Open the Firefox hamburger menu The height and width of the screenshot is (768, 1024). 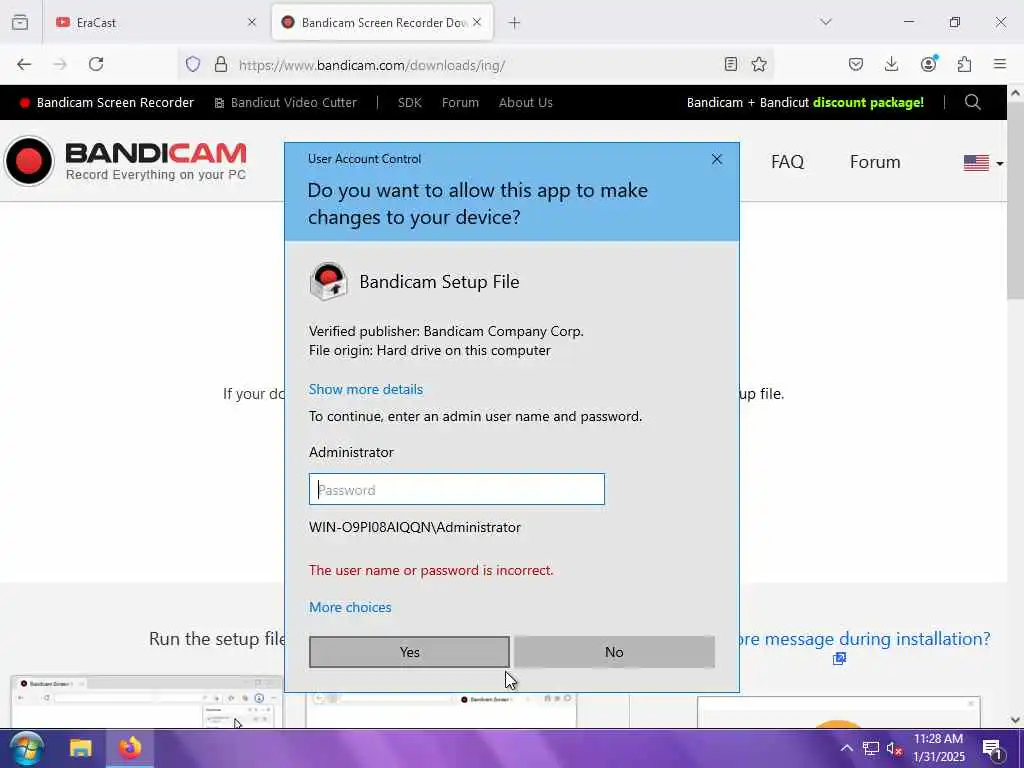point(1000,64)
